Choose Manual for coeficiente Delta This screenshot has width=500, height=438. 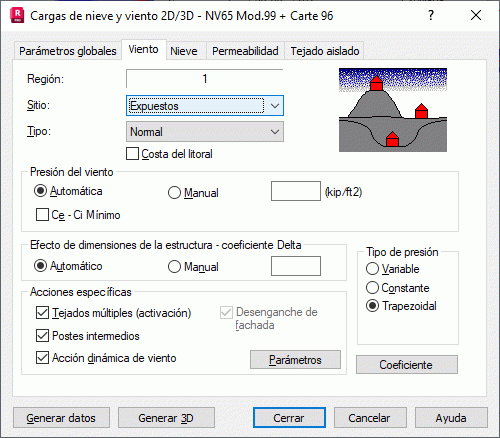click(174, 267)
